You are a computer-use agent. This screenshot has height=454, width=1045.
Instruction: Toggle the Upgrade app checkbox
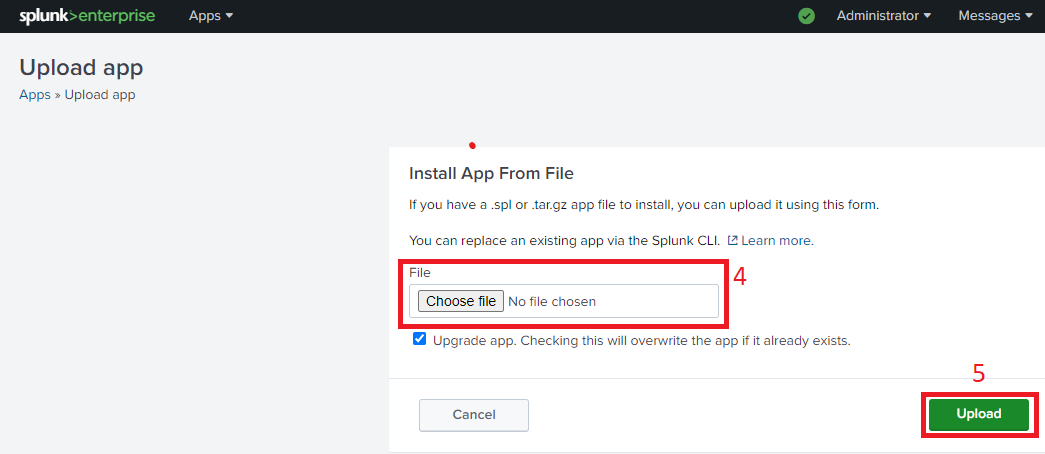click(420, 339)
